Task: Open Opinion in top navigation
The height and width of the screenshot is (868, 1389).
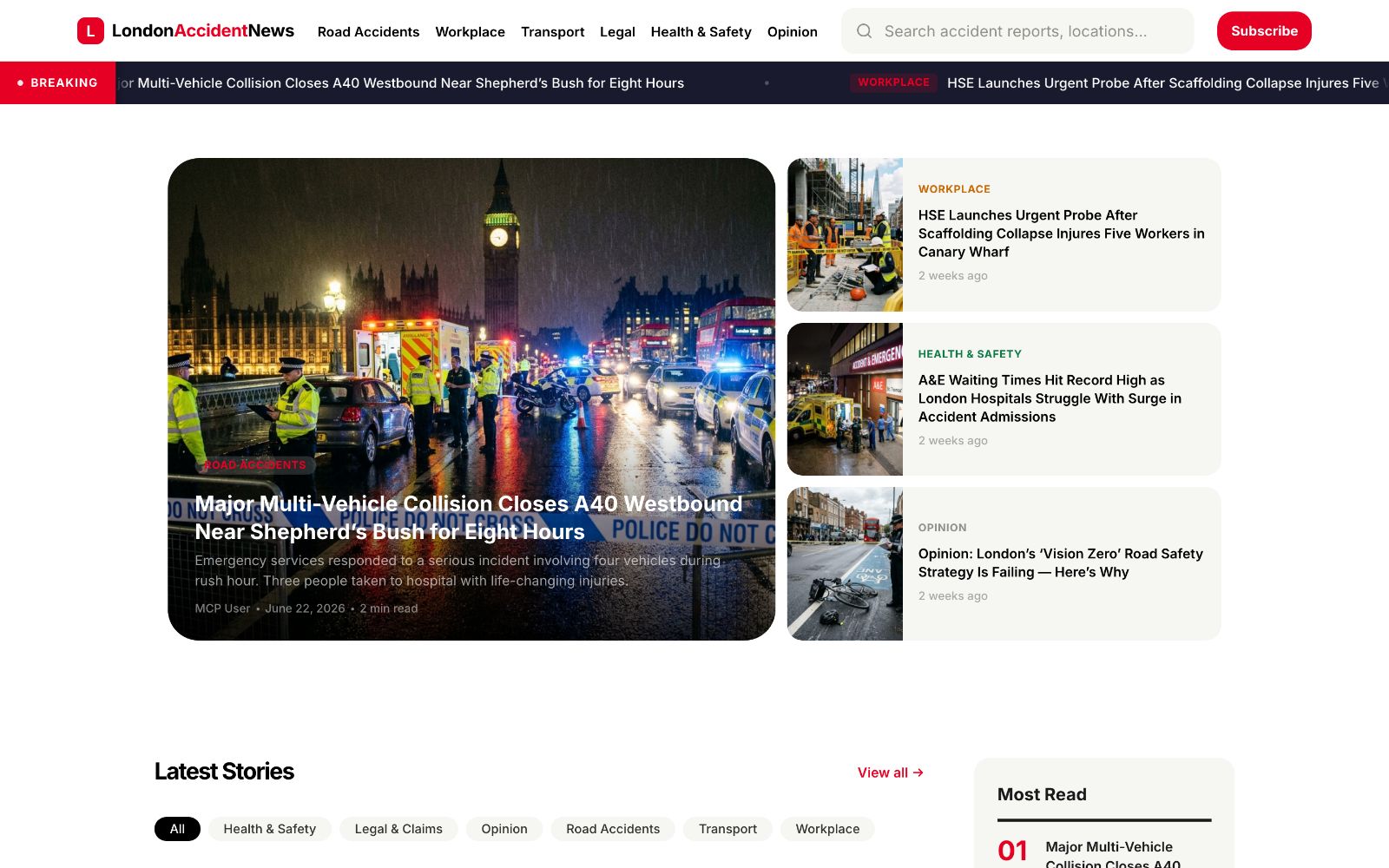Action: (792, 32)
